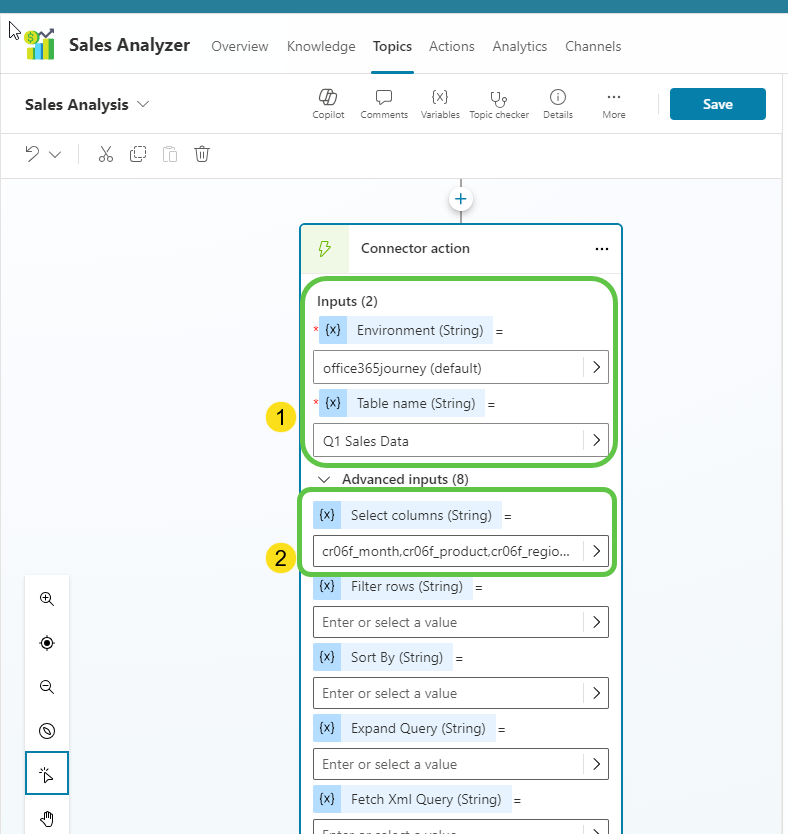Viewport: 788px width, 834px height.
Task: Open the Variables panel from the top toolbar
Action: 440,103
